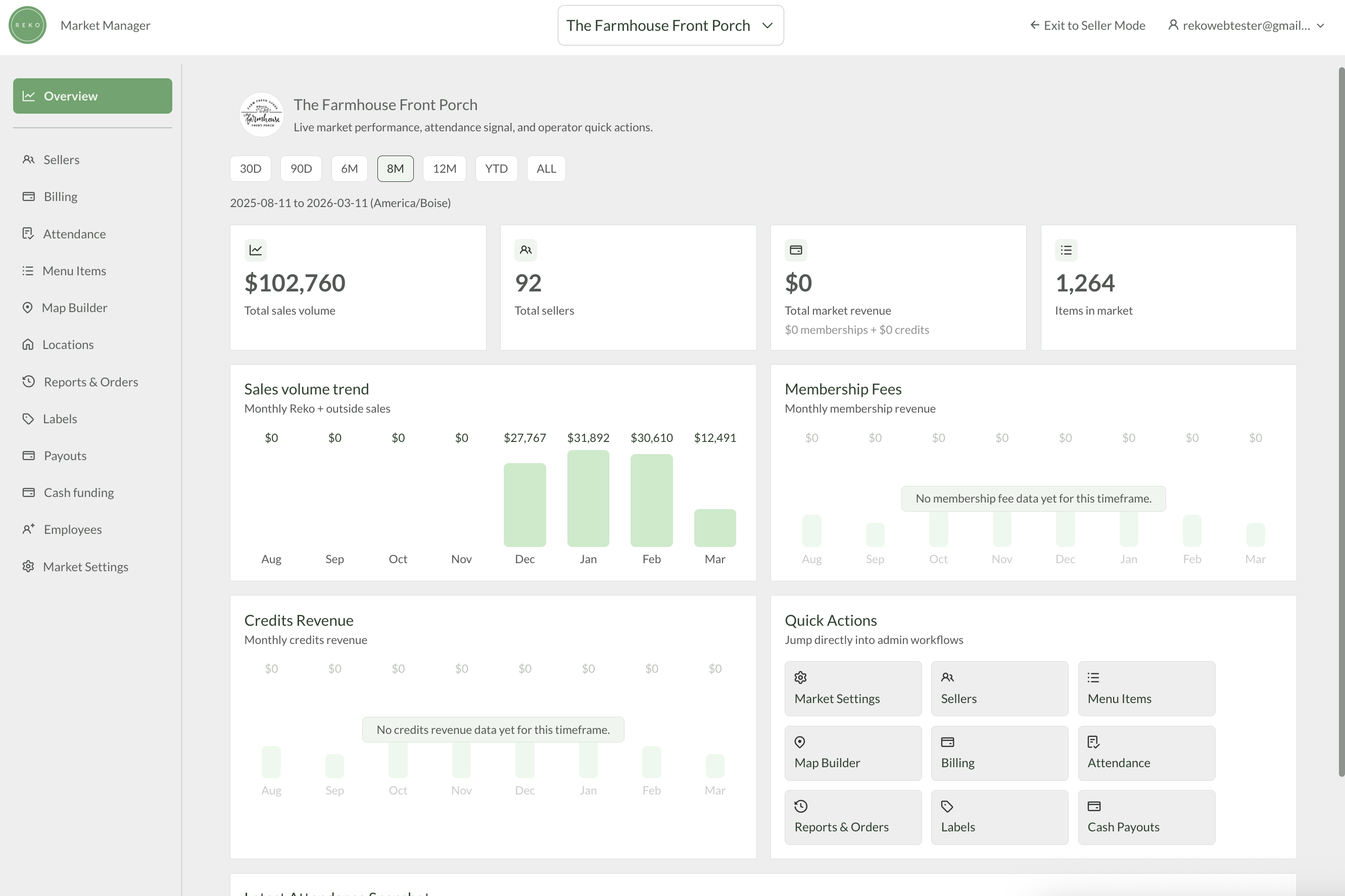The height and width of the screenshot is (896, 1345).
Task: Open Menu Items in the sidebar
Action: click(92, 270)
